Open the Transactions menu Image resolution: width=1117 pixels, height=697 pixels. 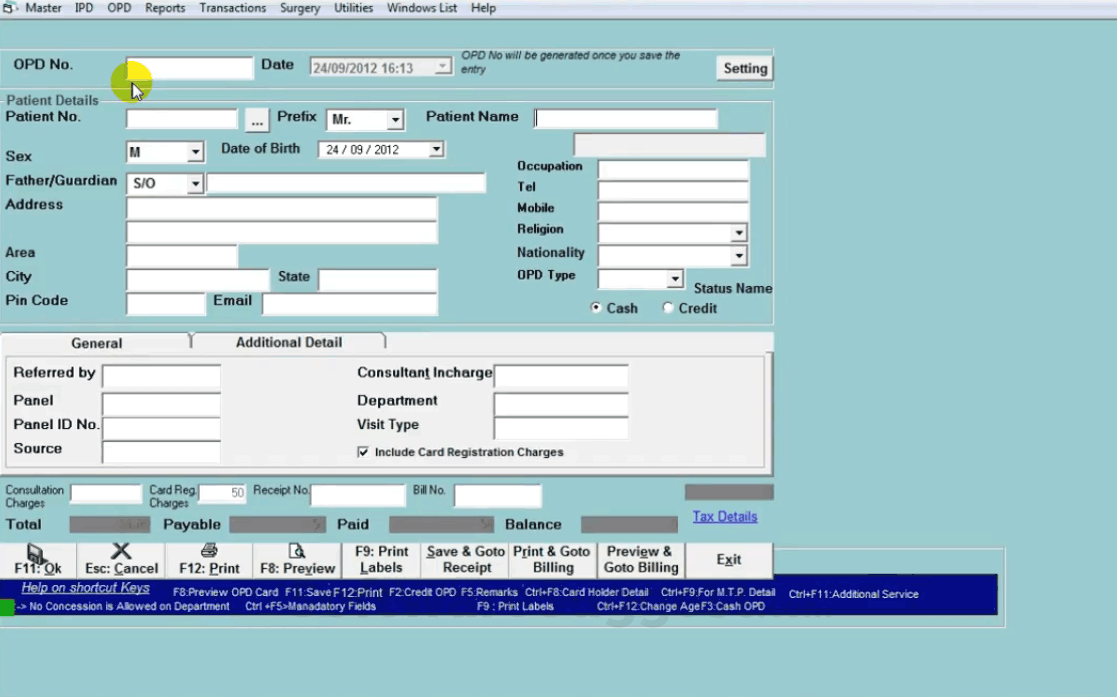[x=232, y=8]
